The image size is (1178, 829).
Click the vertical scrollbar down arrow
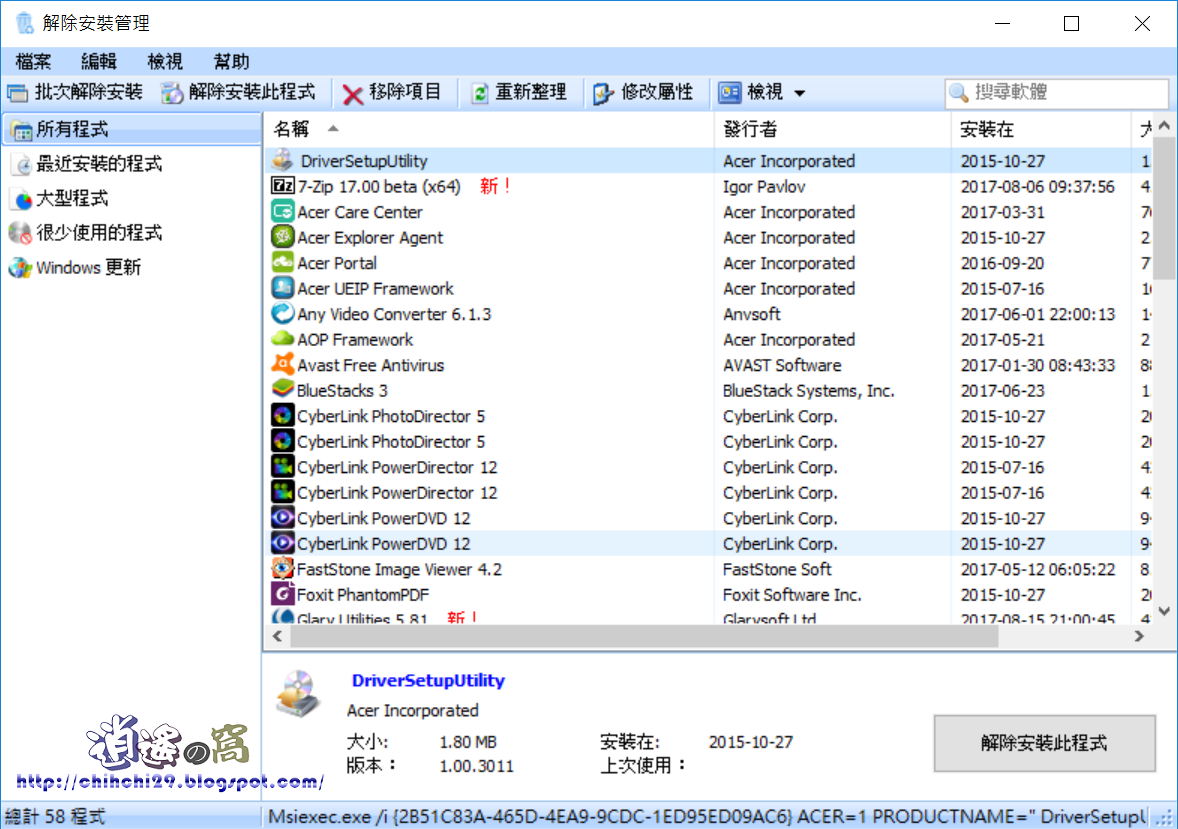[1164, 611]
